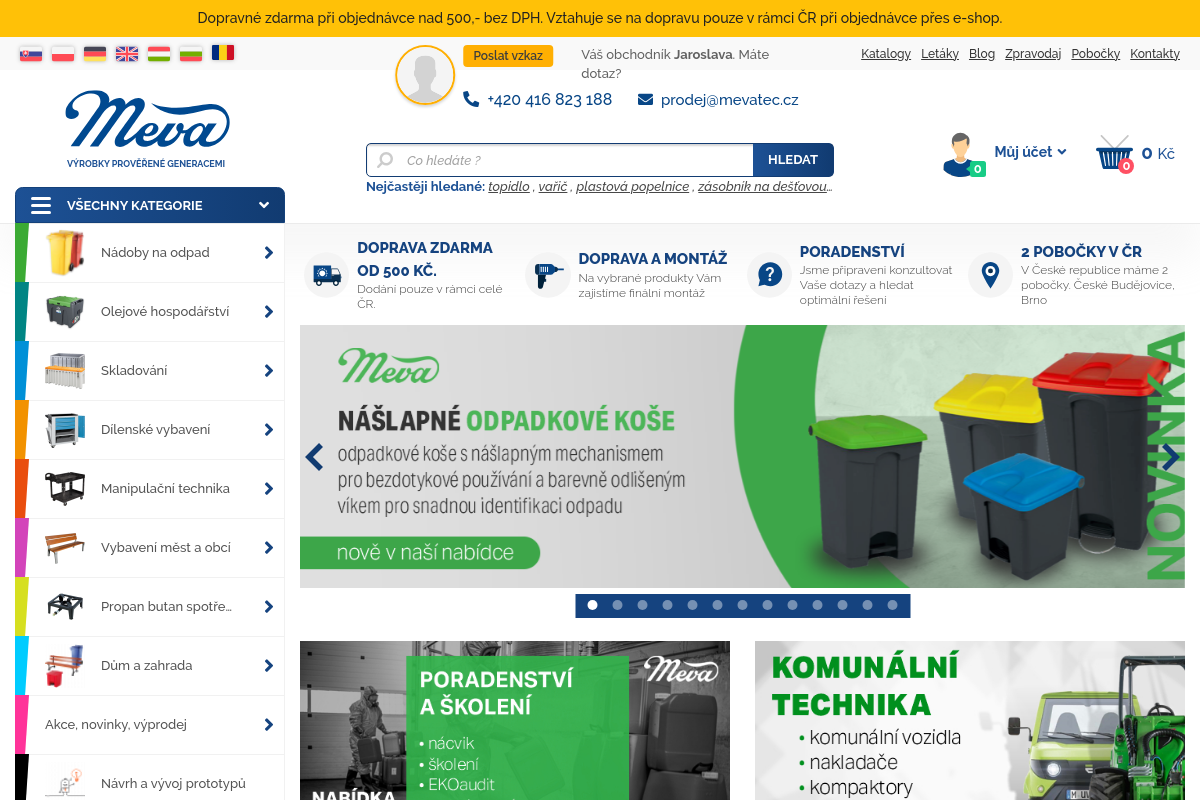Click the topidlo suggested search
Viewport: 1200px width, 800px height.
(x=509, y=187)
